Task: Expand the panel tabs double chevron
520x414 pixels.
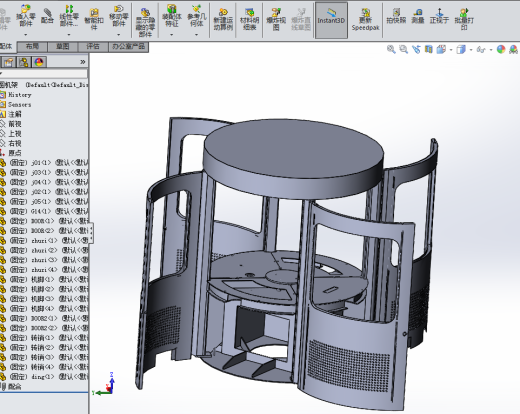Action: [83, 62]
